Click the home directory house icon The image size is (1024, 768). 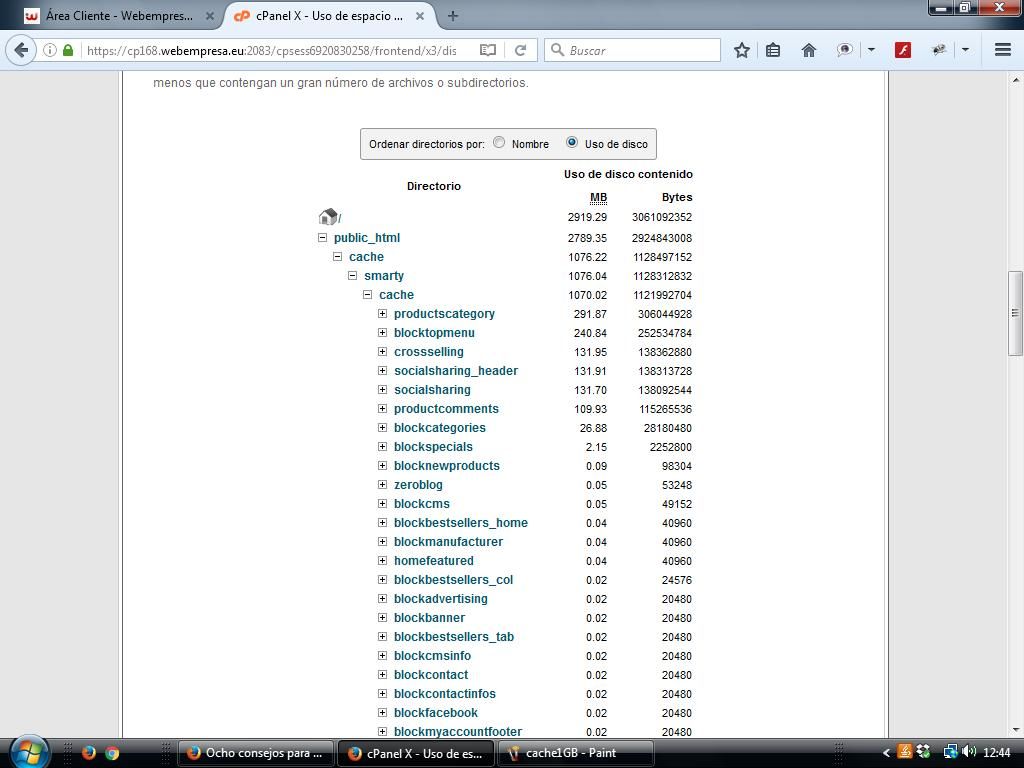coord(328,216)
